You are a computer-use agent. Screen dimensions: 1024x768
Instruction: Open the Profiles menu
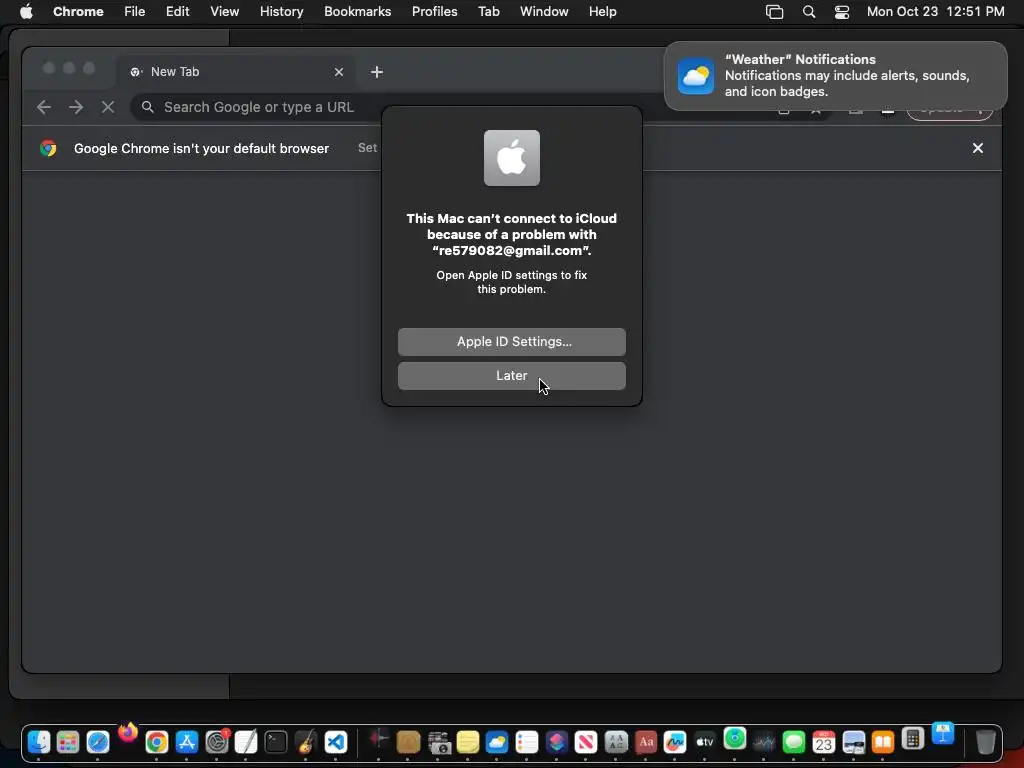434,12
